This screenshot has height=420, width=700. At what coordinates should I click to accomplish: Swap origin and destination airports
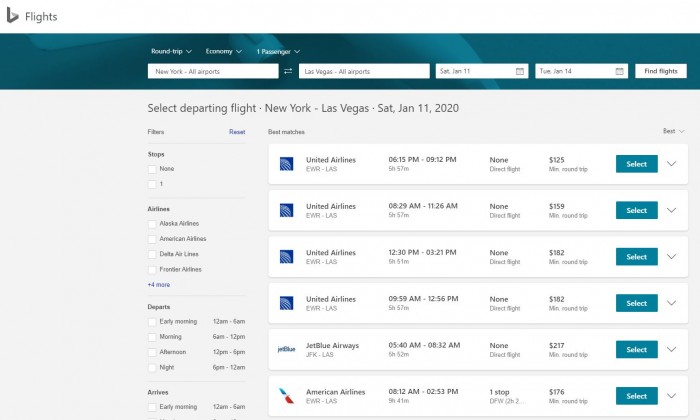pos(288,71)
